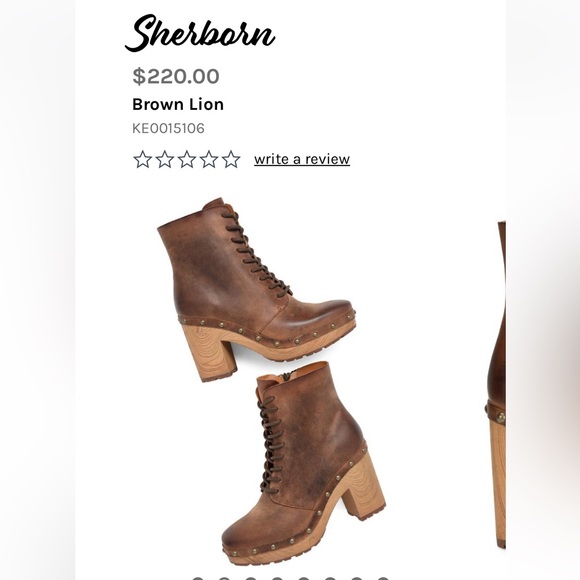Click the $220.00 price text
Screen dimensions: 580x580
(x=176, y=76)
